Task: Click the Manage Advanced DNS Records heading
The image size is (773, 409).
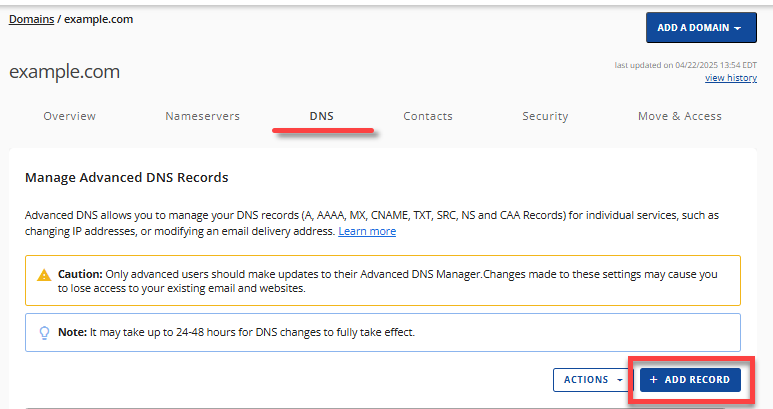Action: click(127, 177)
